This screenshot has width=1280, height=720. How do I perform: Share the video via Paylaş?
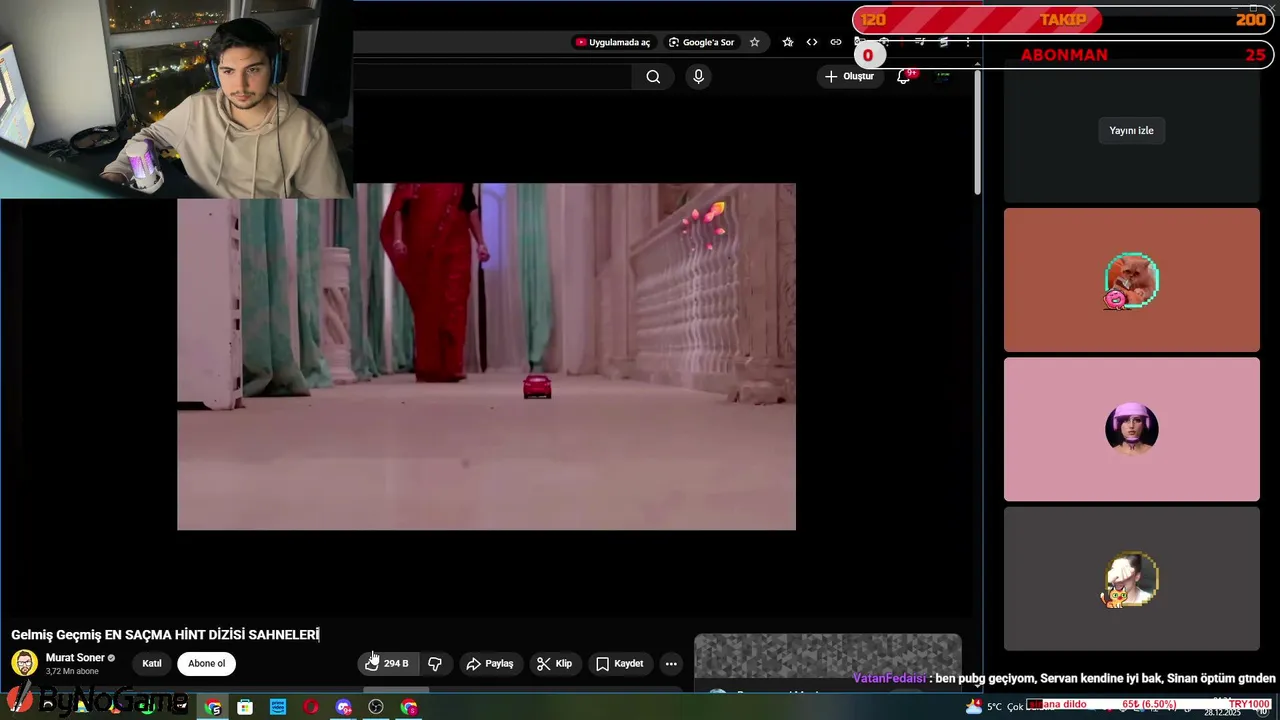490,663
